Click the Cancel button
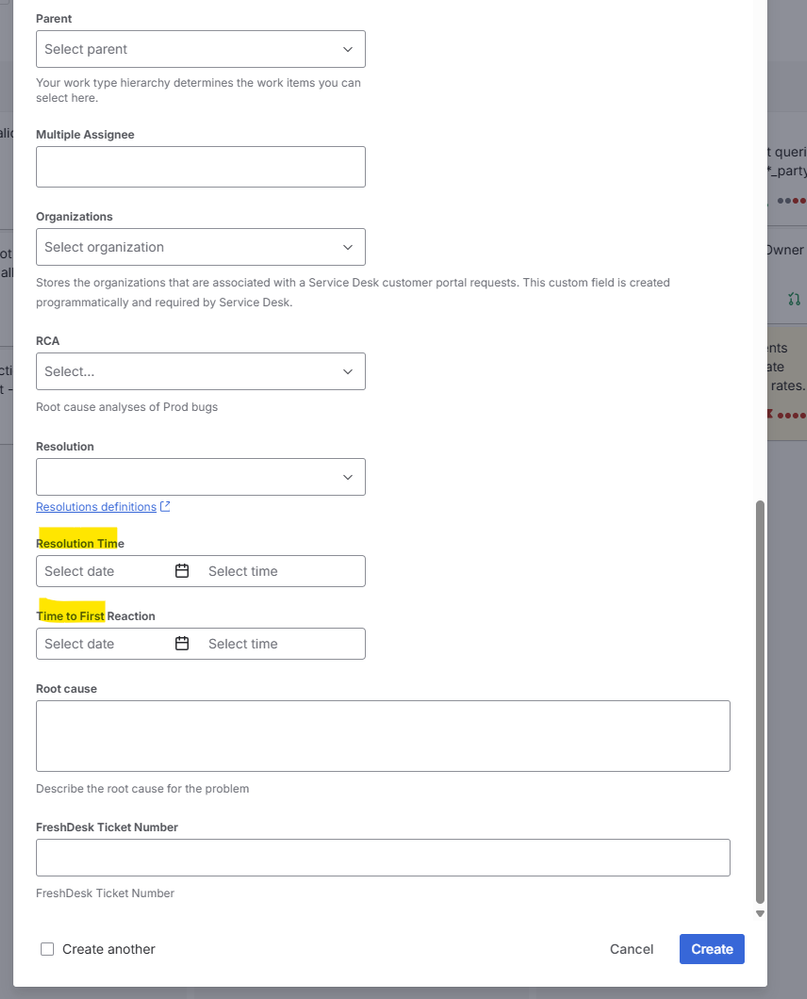This screenshot has width=807, height=999. coord(632,949)
